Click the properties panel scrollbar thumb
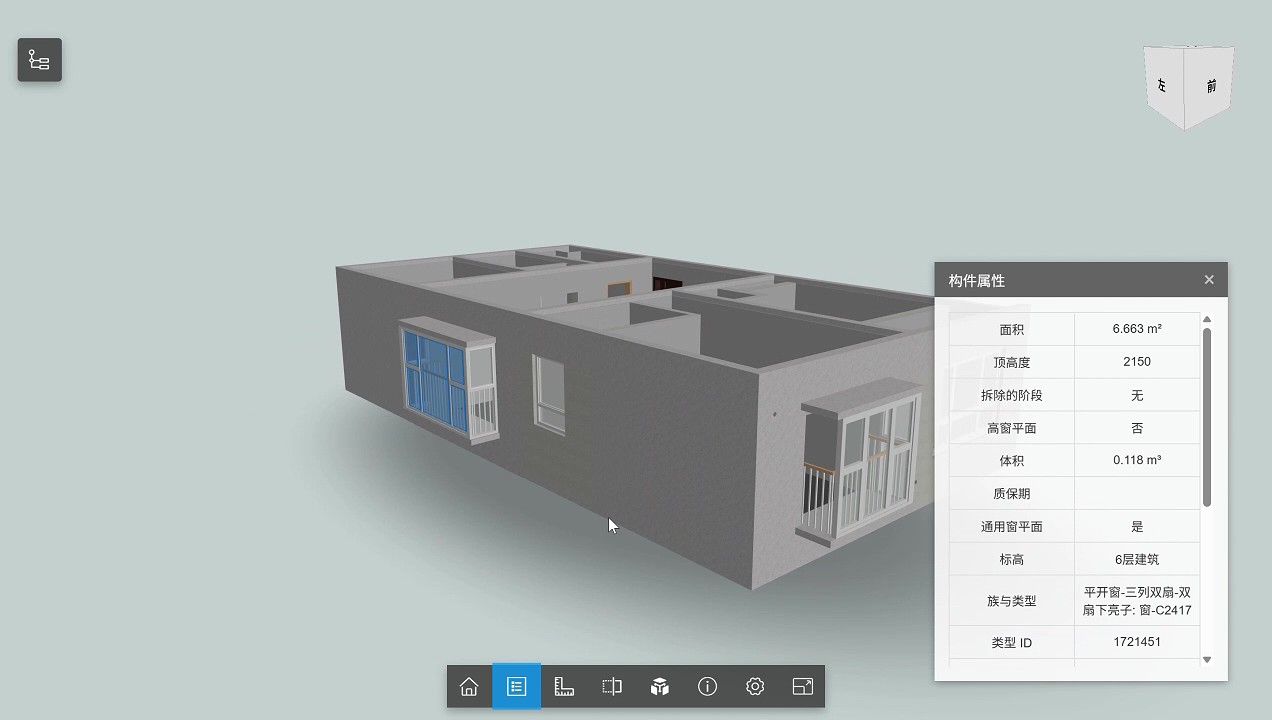The width and height of the screenshot is (1272, 720). point(1207,417)
